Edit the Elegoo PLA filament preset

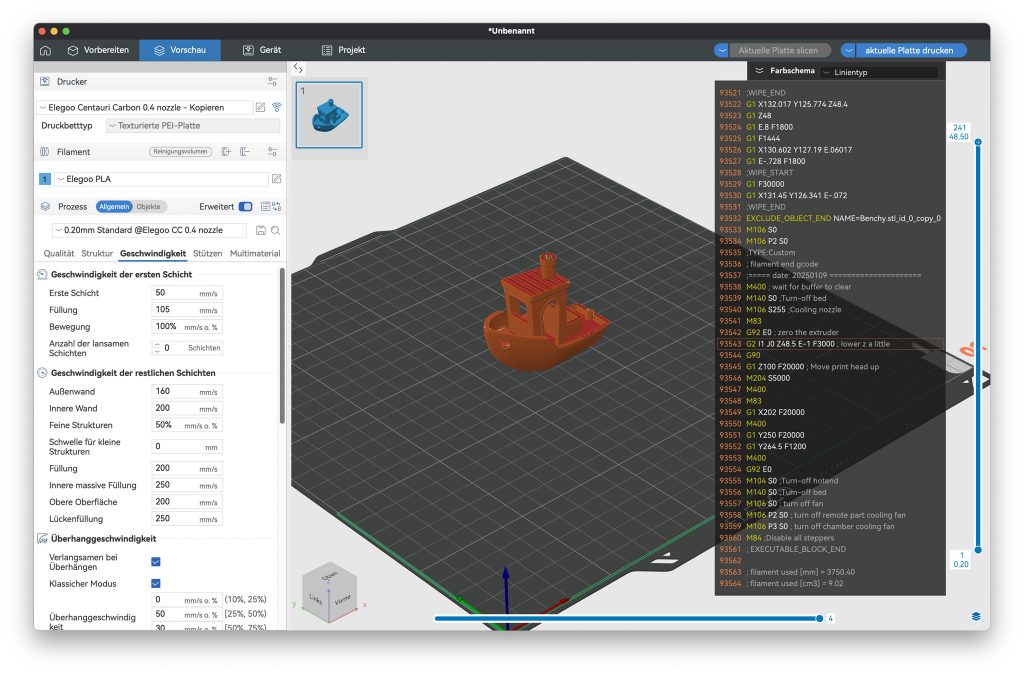tap(277, 179)
